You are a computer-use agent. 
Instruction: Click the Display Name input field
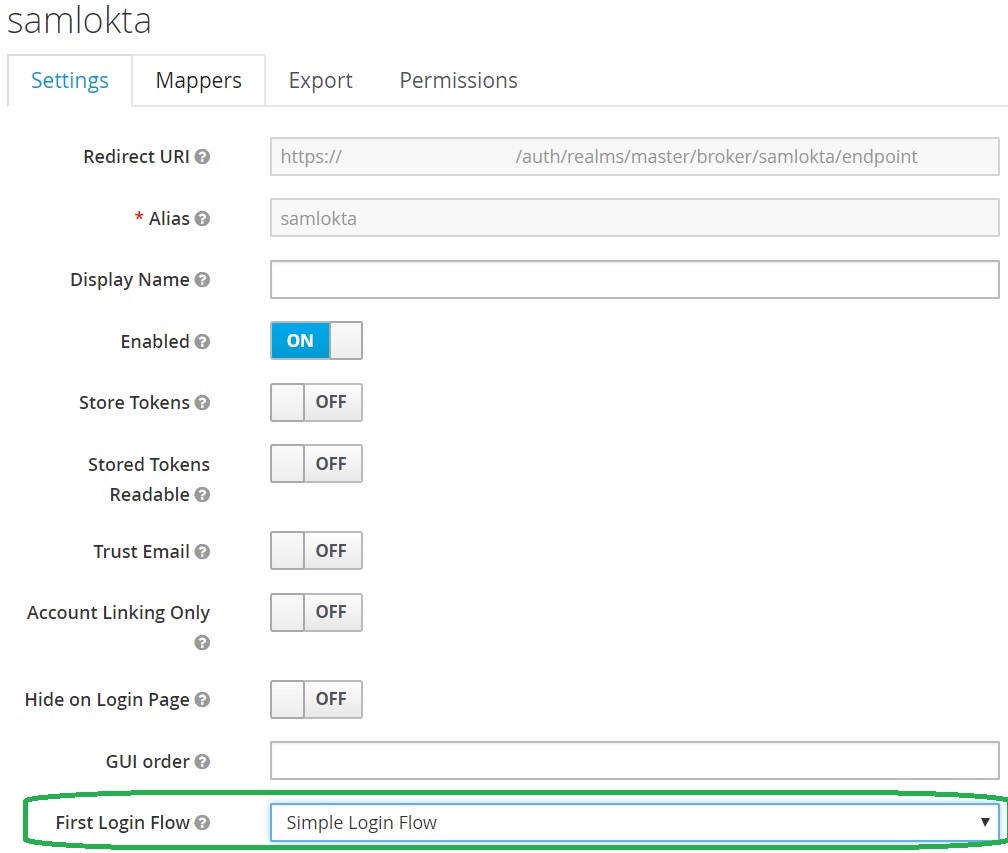click(x=634, y=280)
